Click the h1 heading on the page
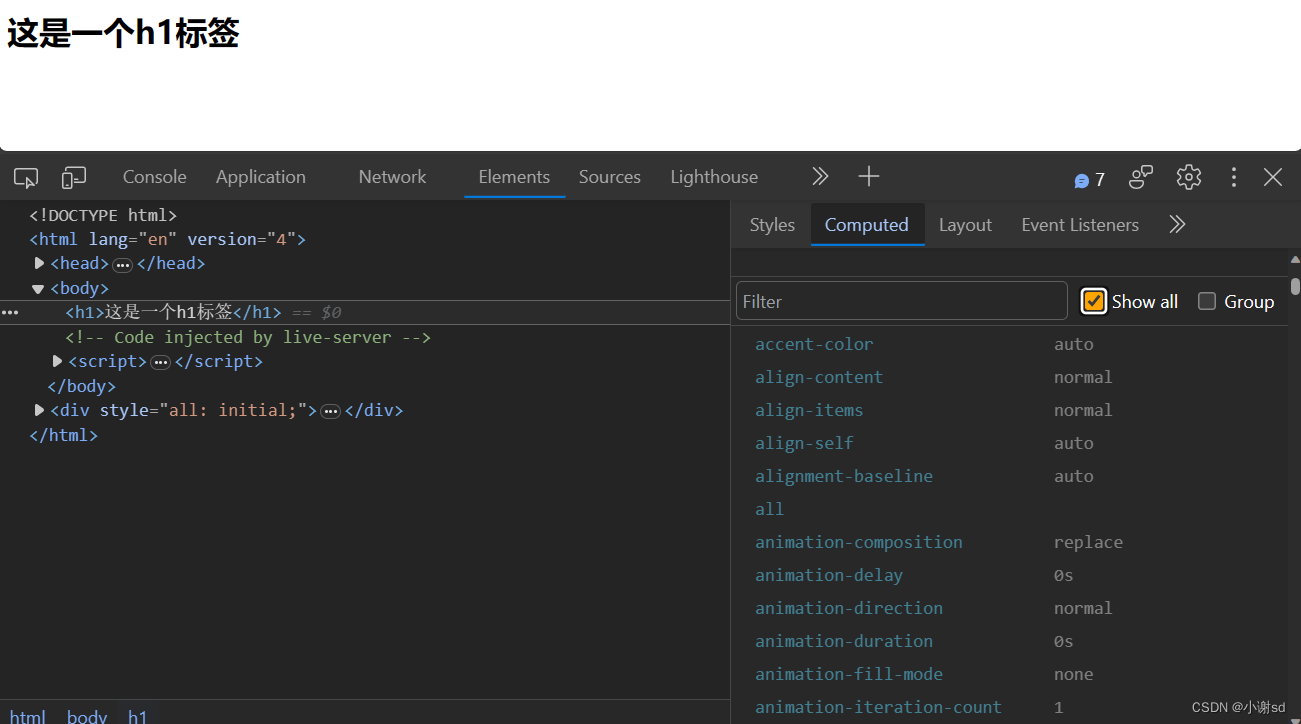Screen dimensions: 1301x724 pos(123,33)
